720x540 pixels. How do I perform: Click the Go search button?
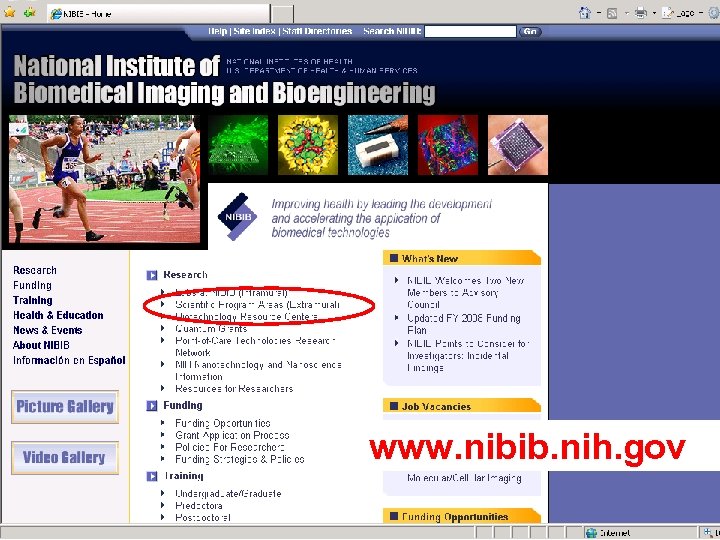click(x=530, y=32)
